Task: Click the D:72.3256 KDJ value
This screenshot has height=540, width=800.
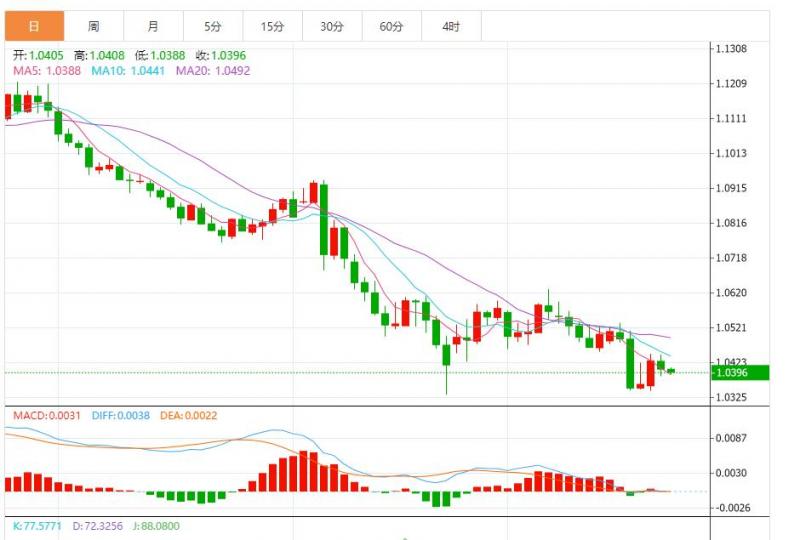Action: (x=97, y=526)
